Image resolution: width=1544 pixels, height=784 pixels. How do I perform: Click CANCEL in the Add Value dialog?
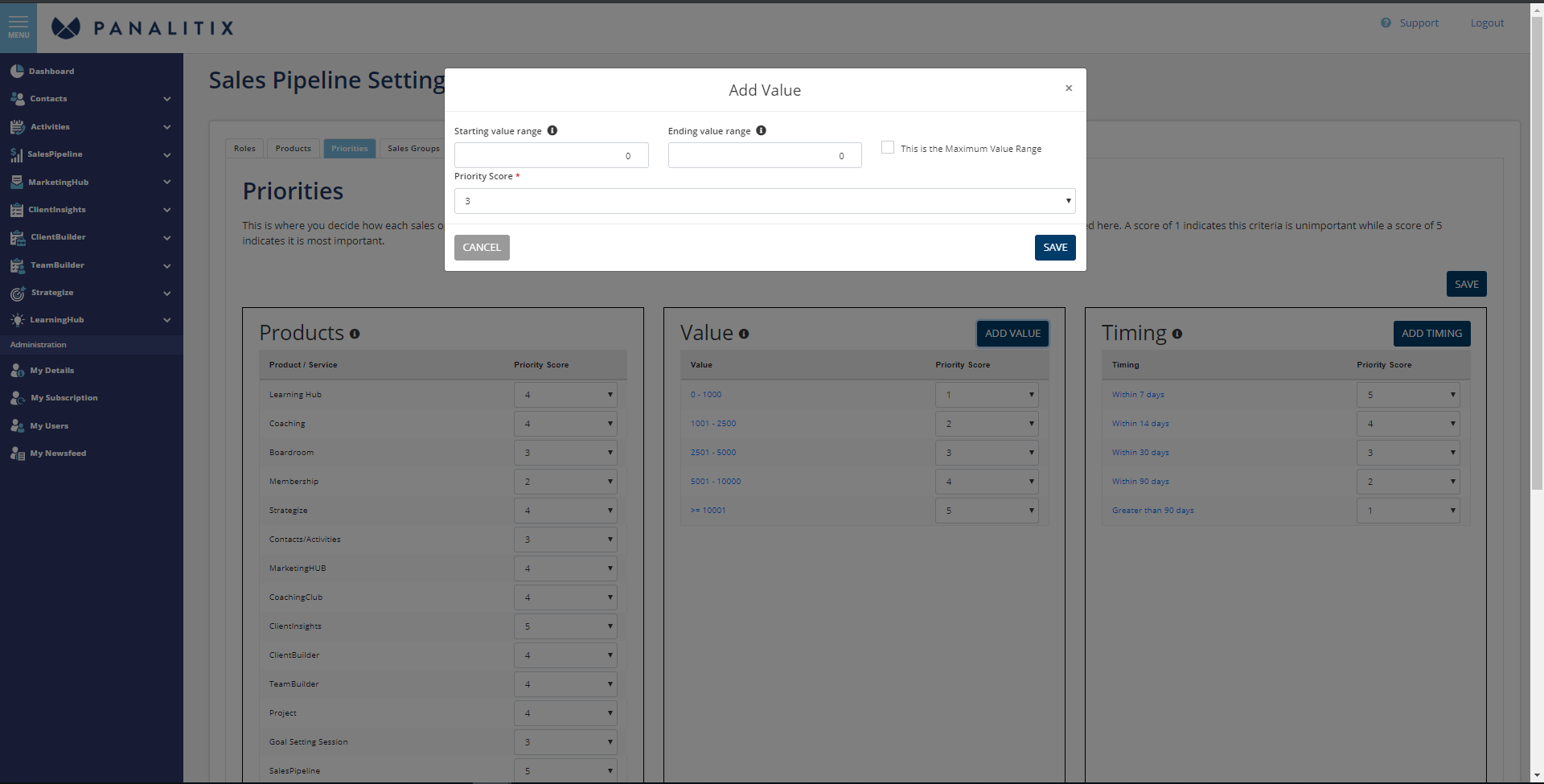[x=482, y=248]
